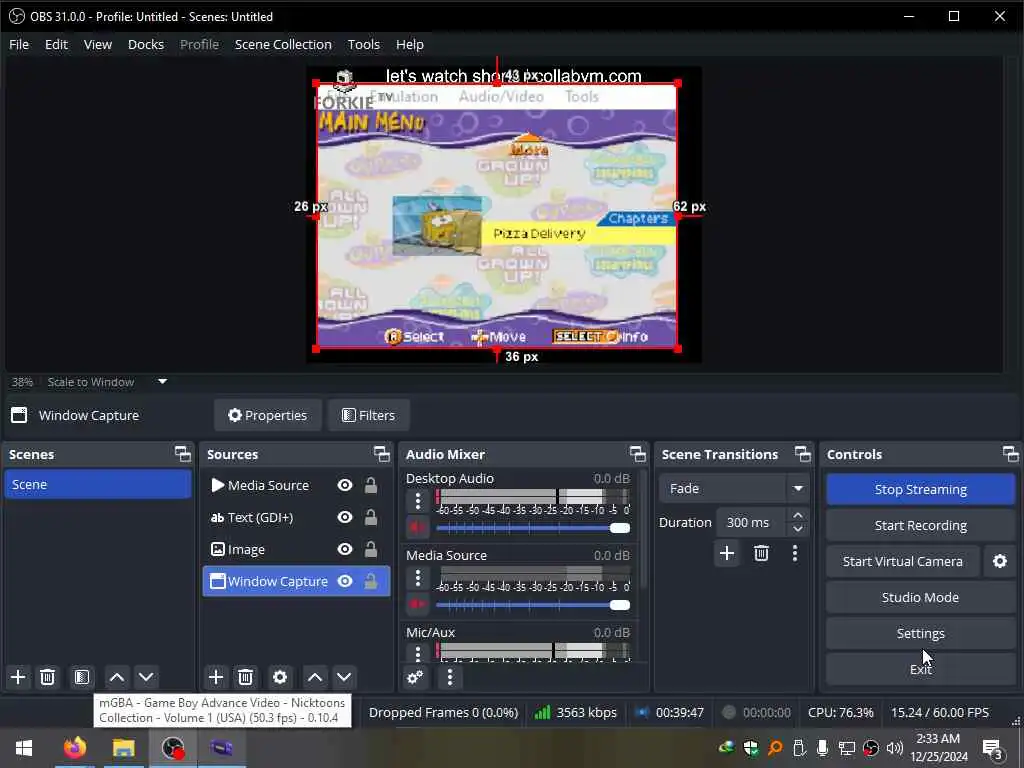This screenshot has width=1024, height=768.
Task: Hide the Window Capture source
Action: pyautogui.click(x=345, y=581)
